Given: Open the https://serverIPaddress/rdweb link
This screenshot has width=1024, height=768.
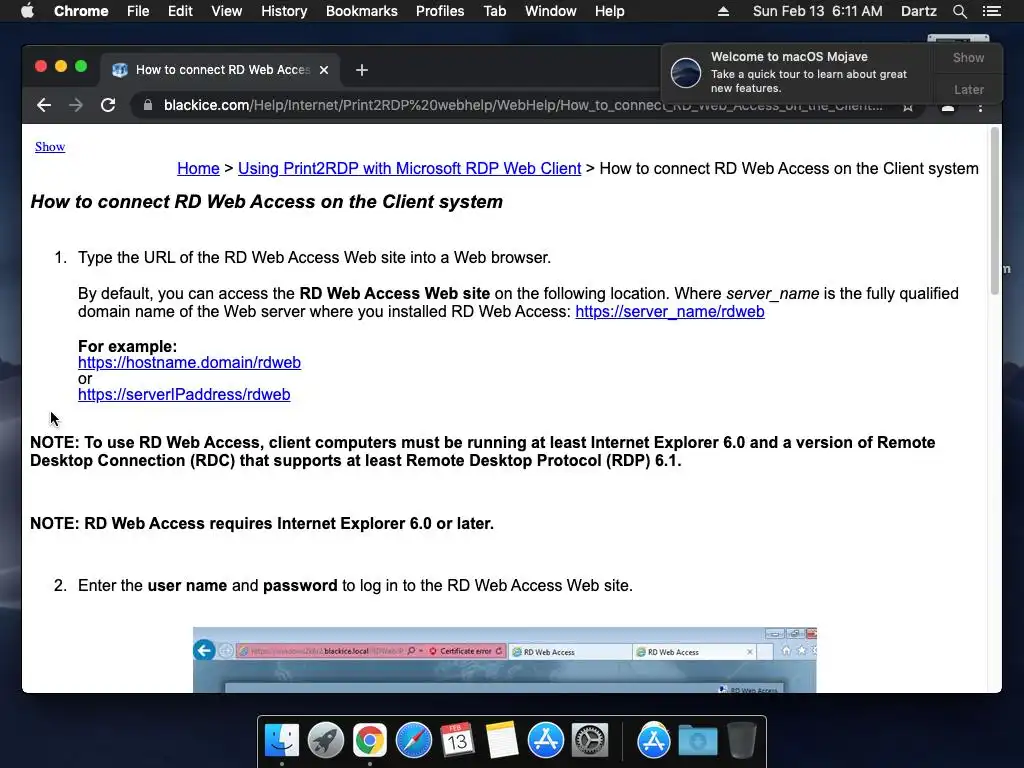Looking at the screenshot, I should (x=184, y=394).
